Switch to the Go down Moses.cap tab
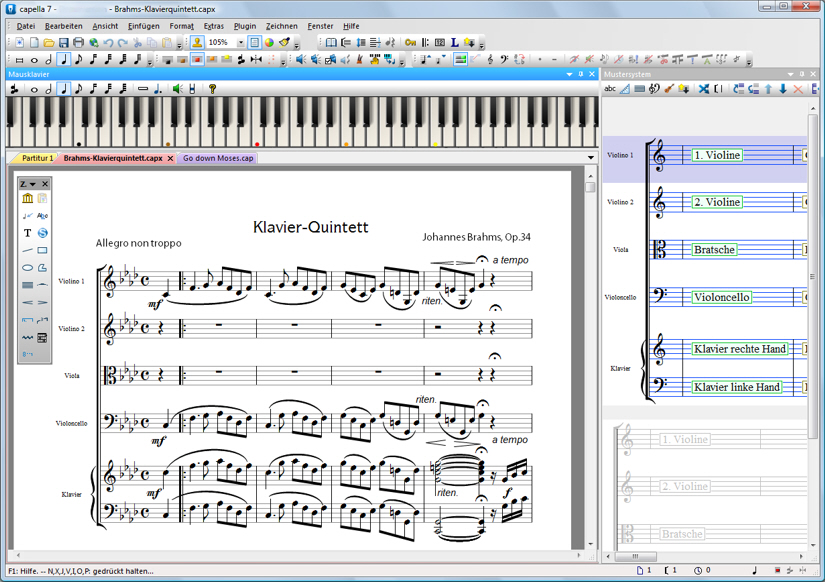Screen dimensions: 825x582 (218, 158)
